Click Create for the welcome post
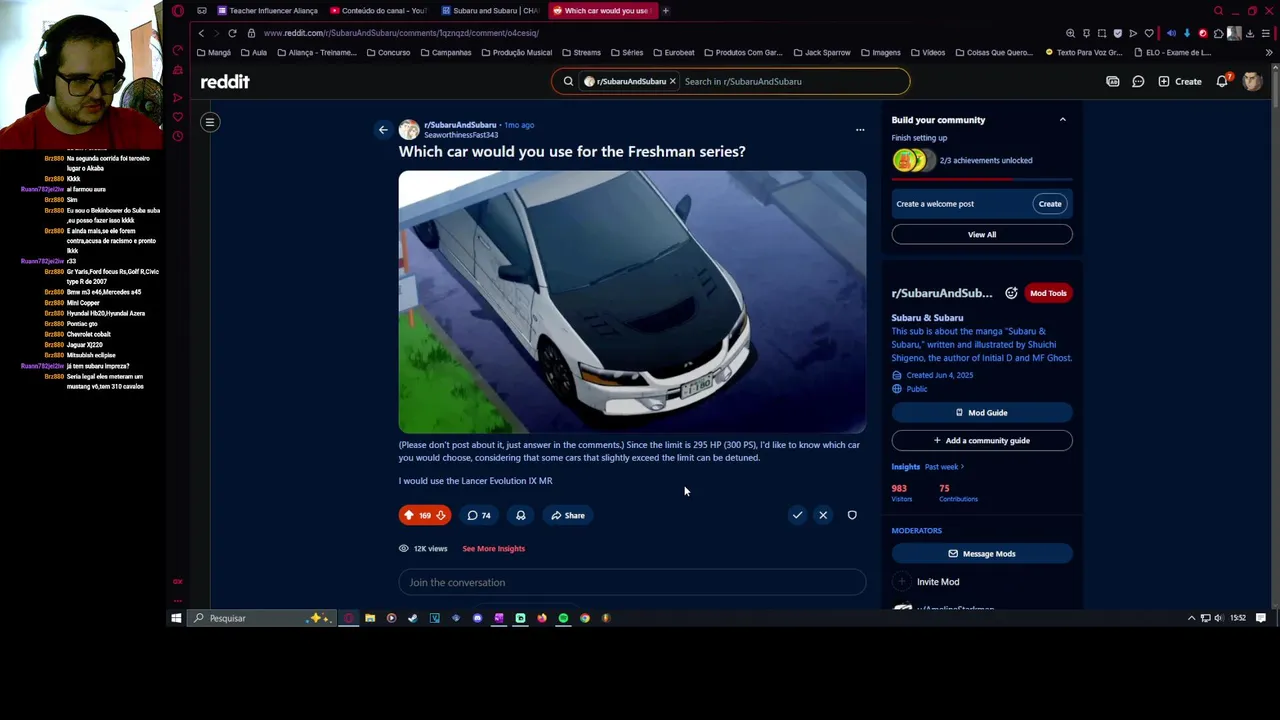This screenshot has height=720, width=1280. point(1050,204)
